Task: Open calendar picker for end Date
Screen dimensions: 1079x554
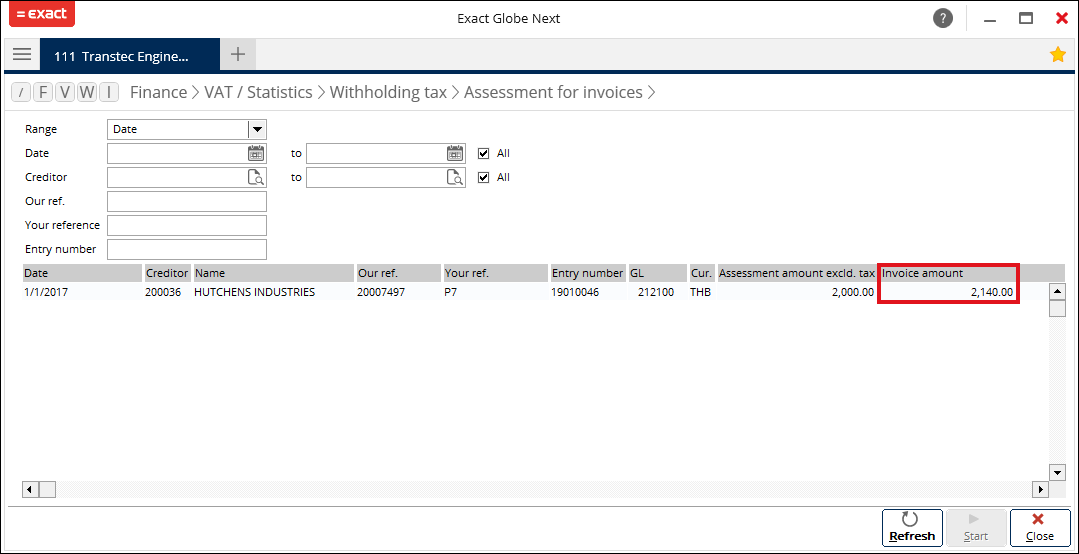Action: point(455,153)
